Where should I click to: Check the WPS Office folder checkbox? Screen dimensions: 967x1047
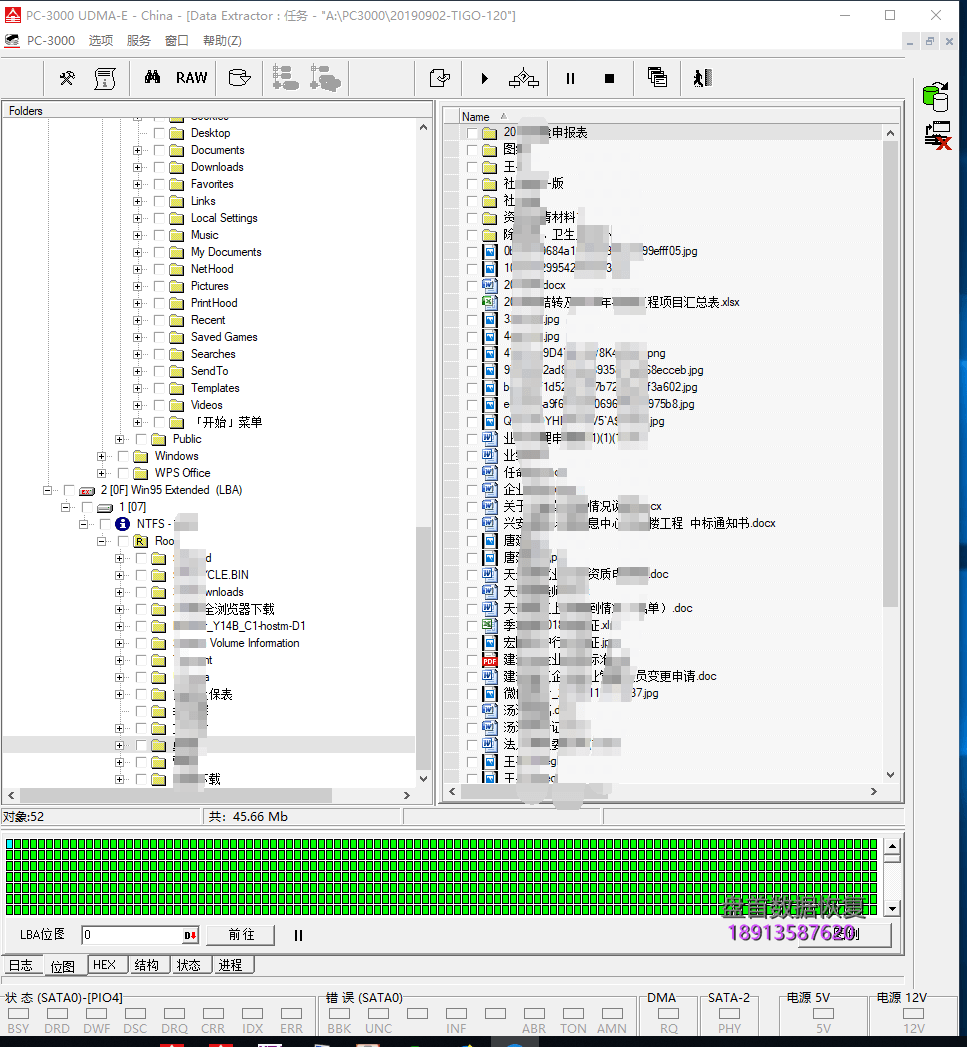tap(123, 473)
